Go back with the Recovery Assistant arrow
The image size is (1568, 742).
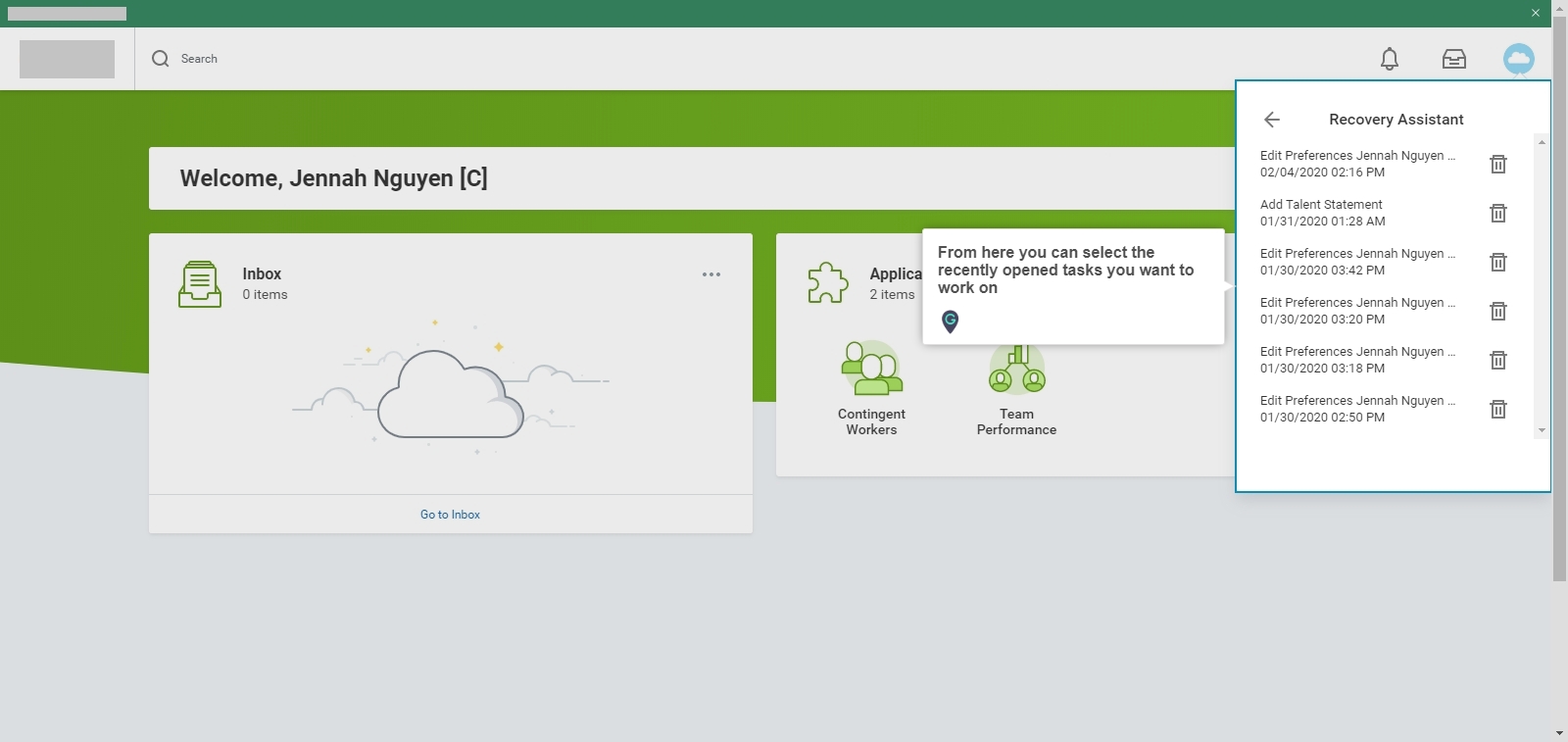(1272, 120)
